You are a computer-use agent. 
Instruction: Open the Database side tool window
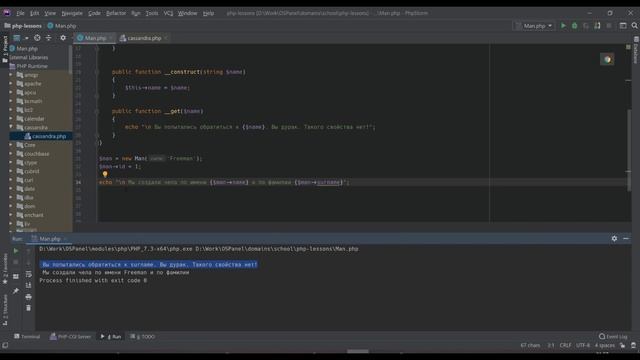636,50
